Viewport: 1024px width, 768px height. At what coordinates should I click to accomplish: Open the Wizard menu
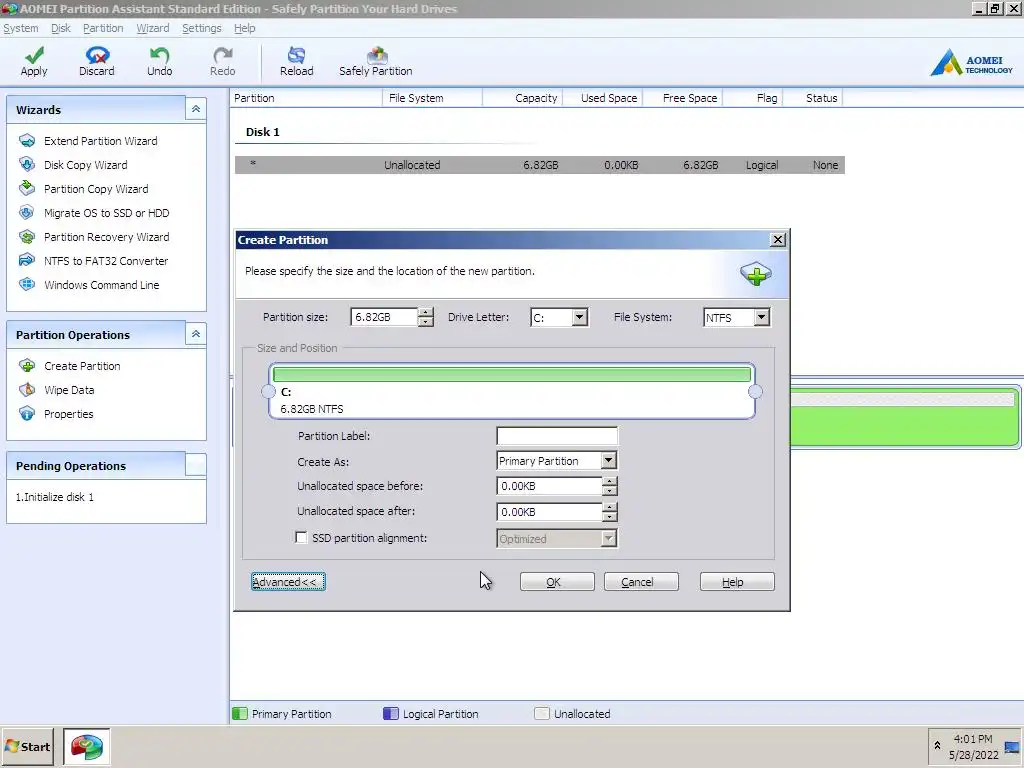point(153,28)
